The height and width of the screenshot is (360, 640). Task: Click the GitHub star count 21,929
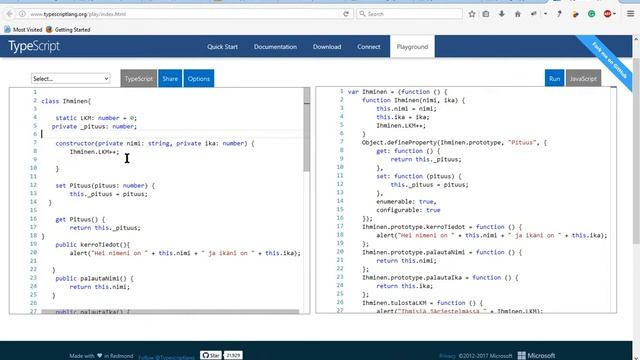(x=233, y=355)
